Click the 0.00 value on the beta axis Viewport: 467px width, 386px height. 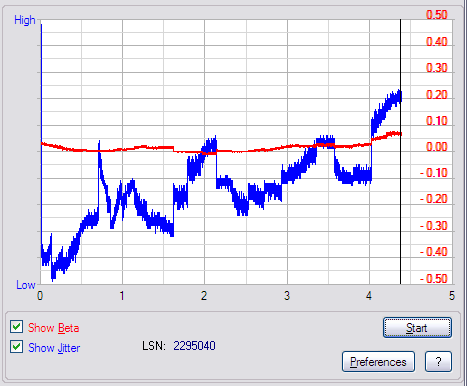[437, 147]
